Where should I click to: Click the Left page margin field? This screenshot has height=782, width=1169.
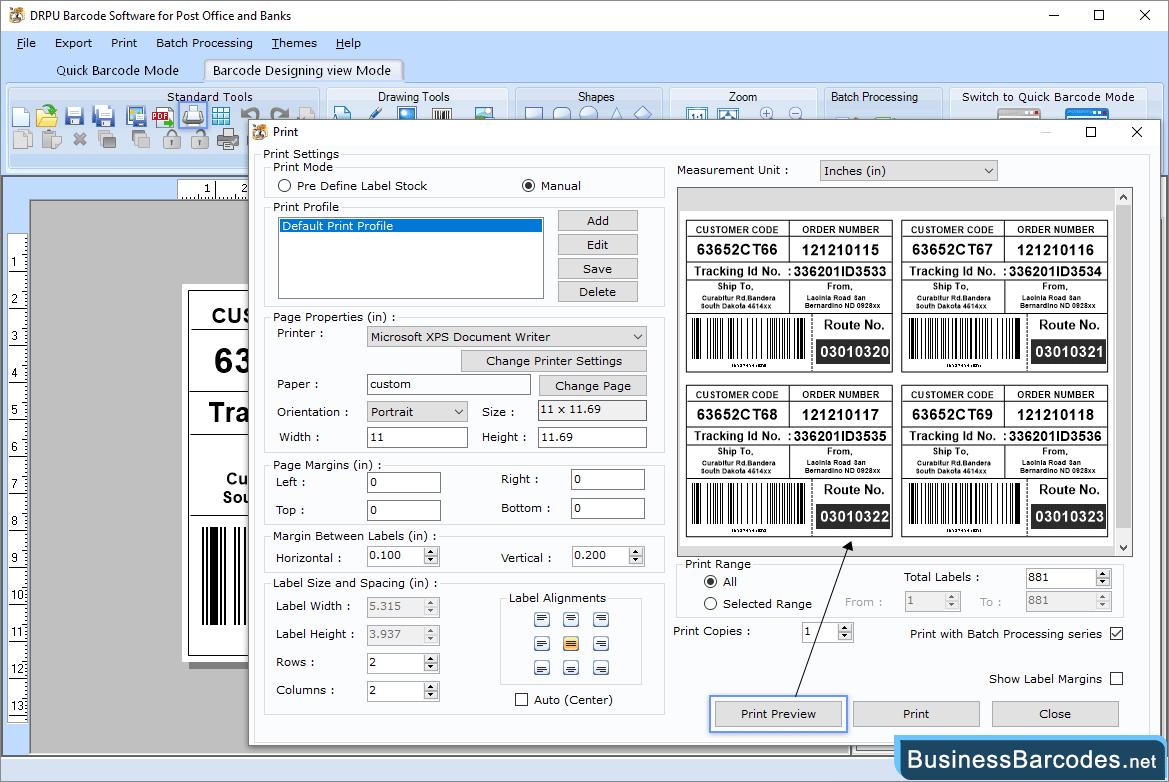pos(404,482)
